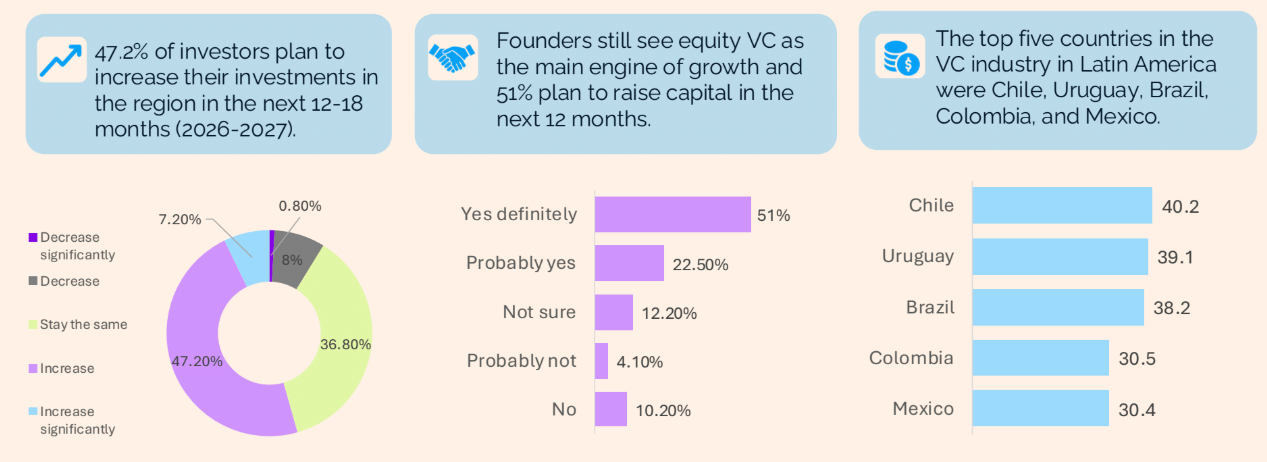Viewport: 1267px width, 462px height.
Task: Click the purple Decrease significantly legend swatch
Action: 33,238
